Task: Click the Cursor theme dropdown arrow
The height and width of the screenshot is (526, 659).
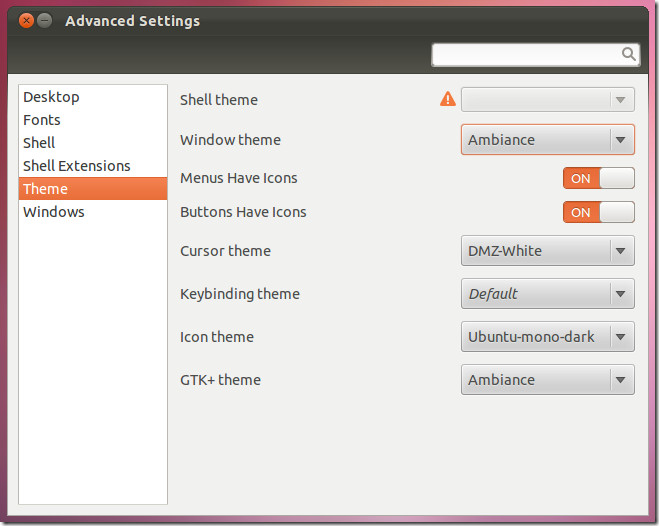Action: (x=621, y=251)
